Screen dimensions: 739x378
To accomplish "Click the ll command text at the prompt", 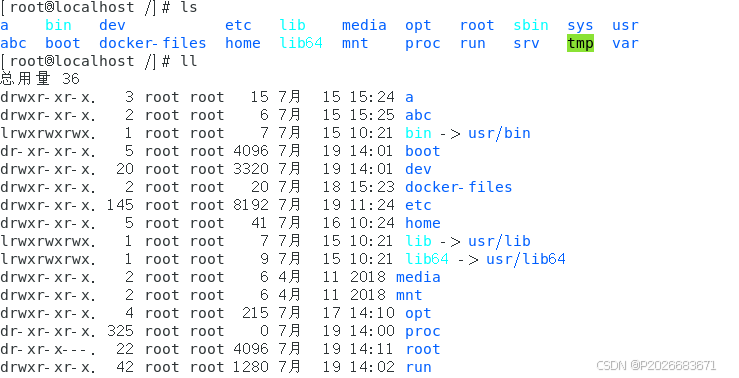I will pyautogui.click(x=189, y=61).
